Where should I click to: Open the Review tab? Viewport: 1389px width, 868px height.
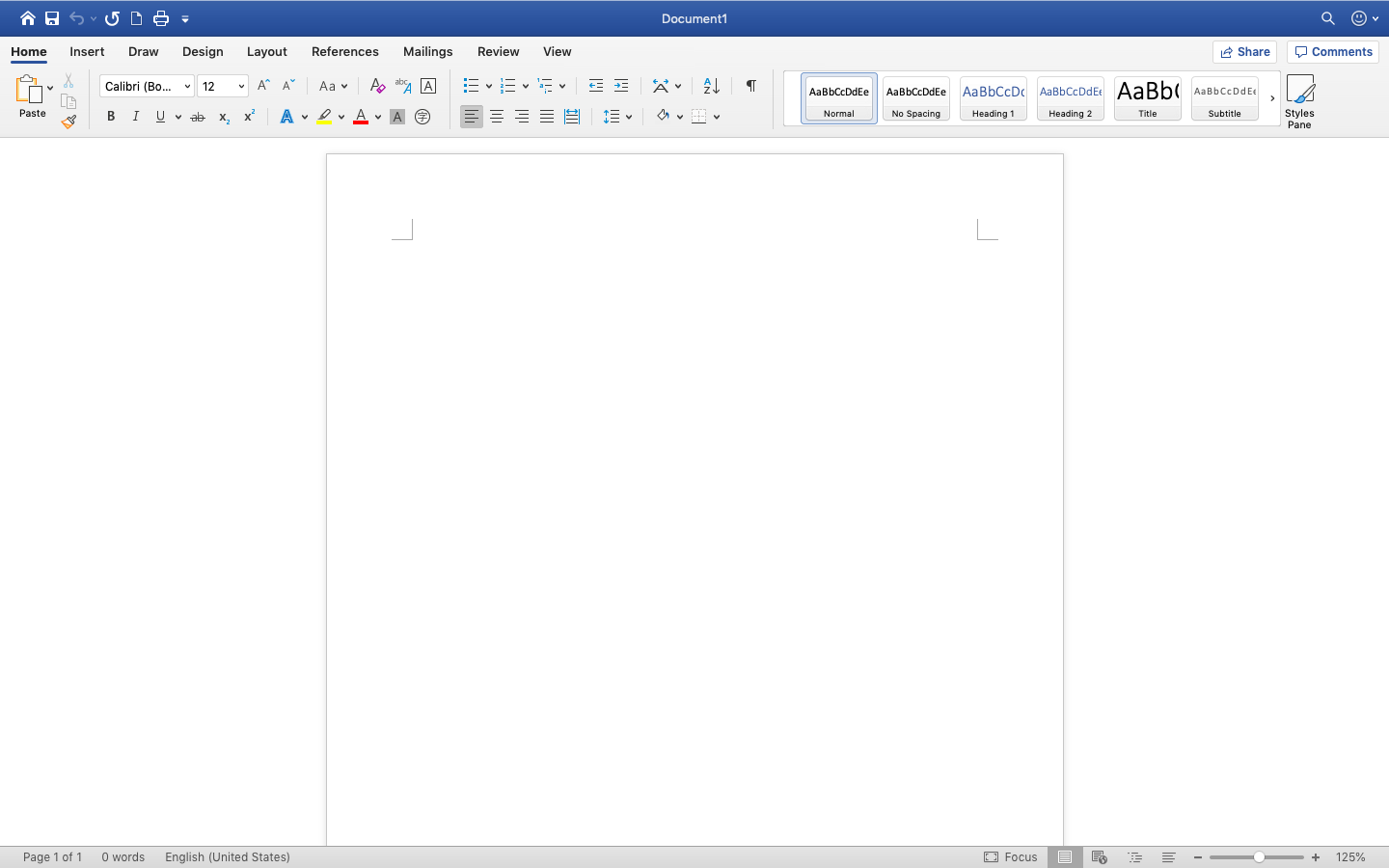[x=498, y=51]
